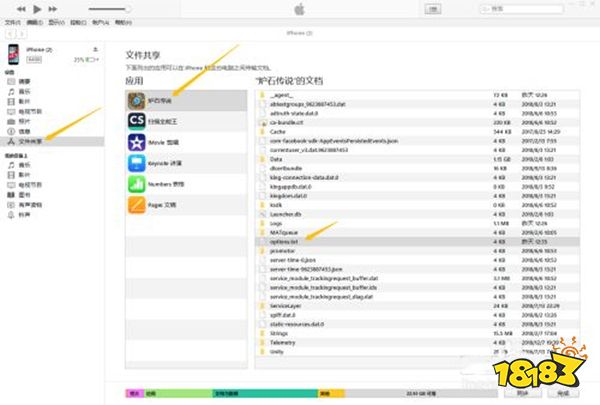Open the 控制 menu
This screenshot has width=600, height=405.
pyautogui.click(x=78, y=23)
